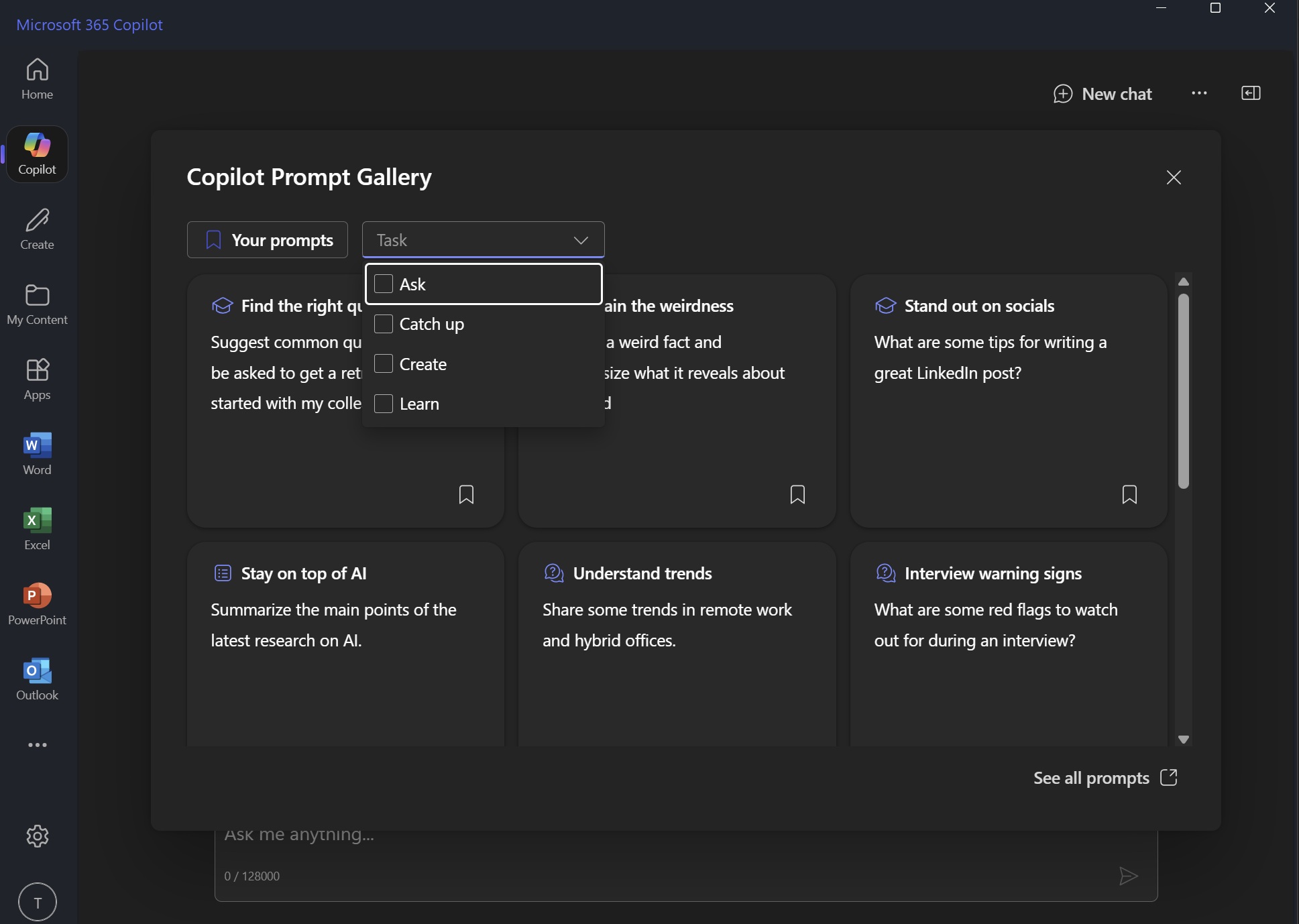Switch to Your prompts view
Viewport: 1299px width, 924px height.
[x=267, y=239]
